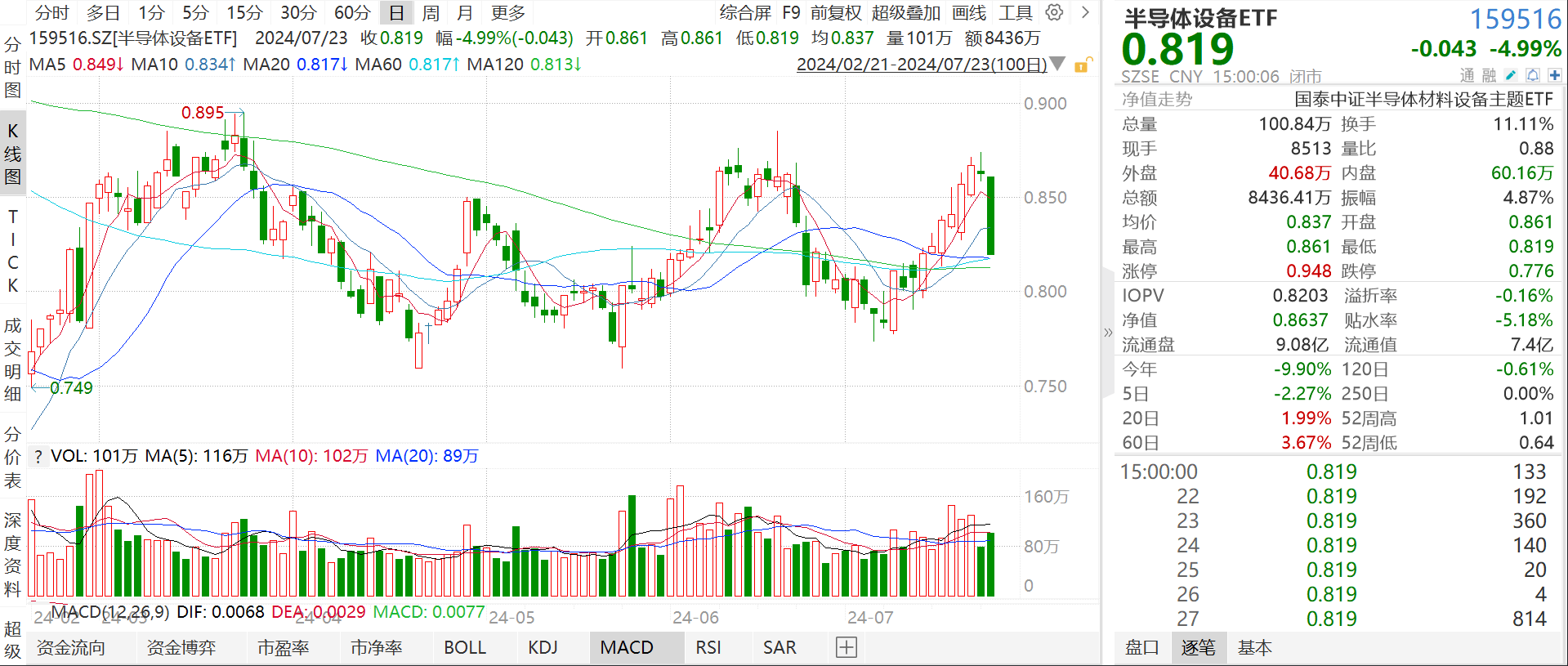Viewport: 1568px width, 666px height.
Task: Click stock code 159516
Action: 1516,19
